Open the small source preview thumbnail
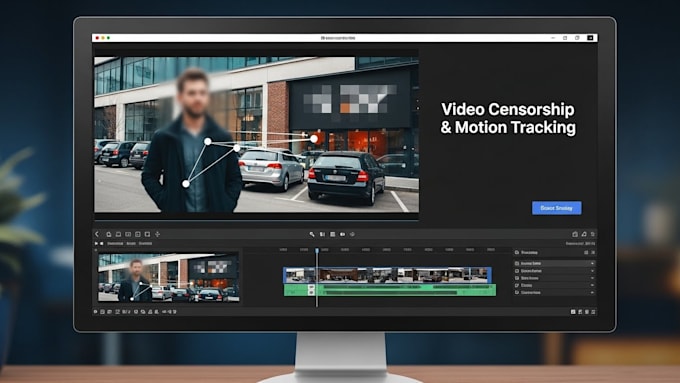The image size is (680, 383). click(168, 277)
